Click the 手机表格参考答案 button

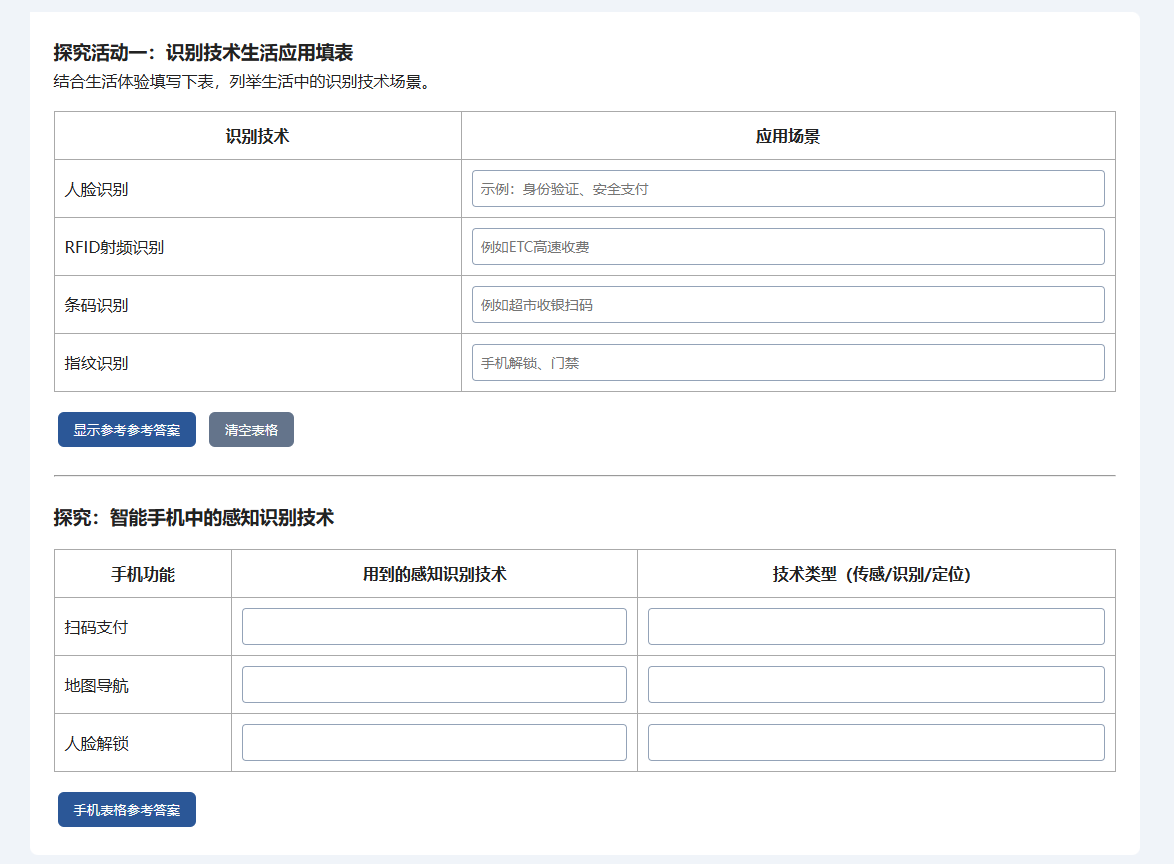point(127,809)
